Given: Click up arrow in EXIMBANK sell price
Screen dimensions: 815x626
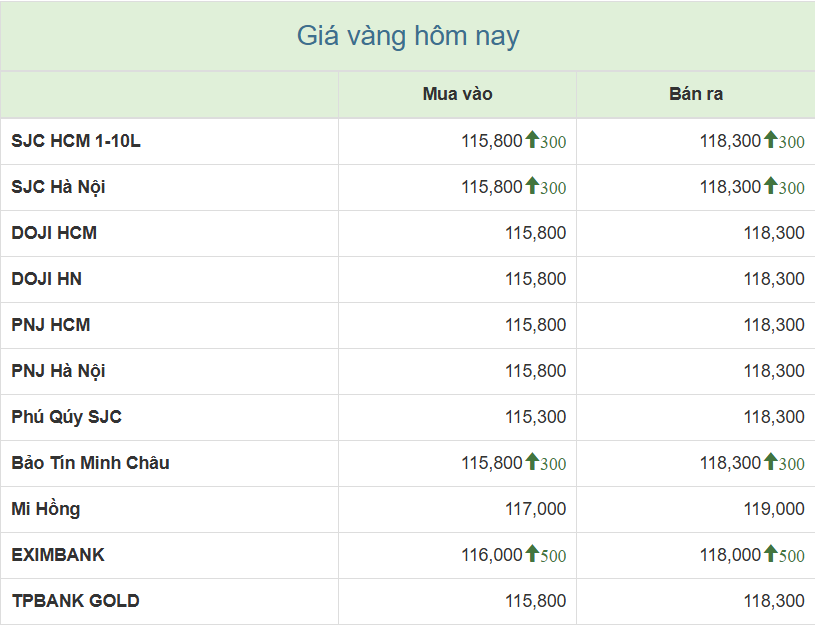Looking at the screenshot, I should 771,555.
